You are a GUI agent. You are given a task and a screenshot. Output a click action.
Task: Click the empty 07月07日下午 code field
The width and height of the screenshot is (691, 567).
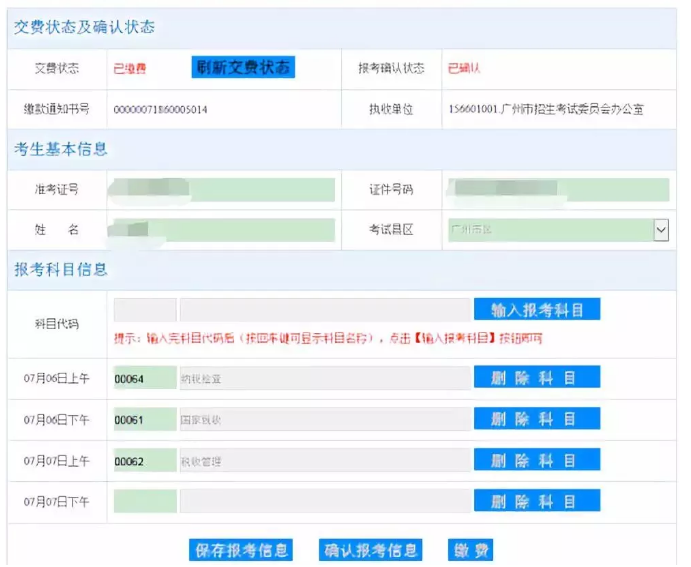(x=145, y=501)
